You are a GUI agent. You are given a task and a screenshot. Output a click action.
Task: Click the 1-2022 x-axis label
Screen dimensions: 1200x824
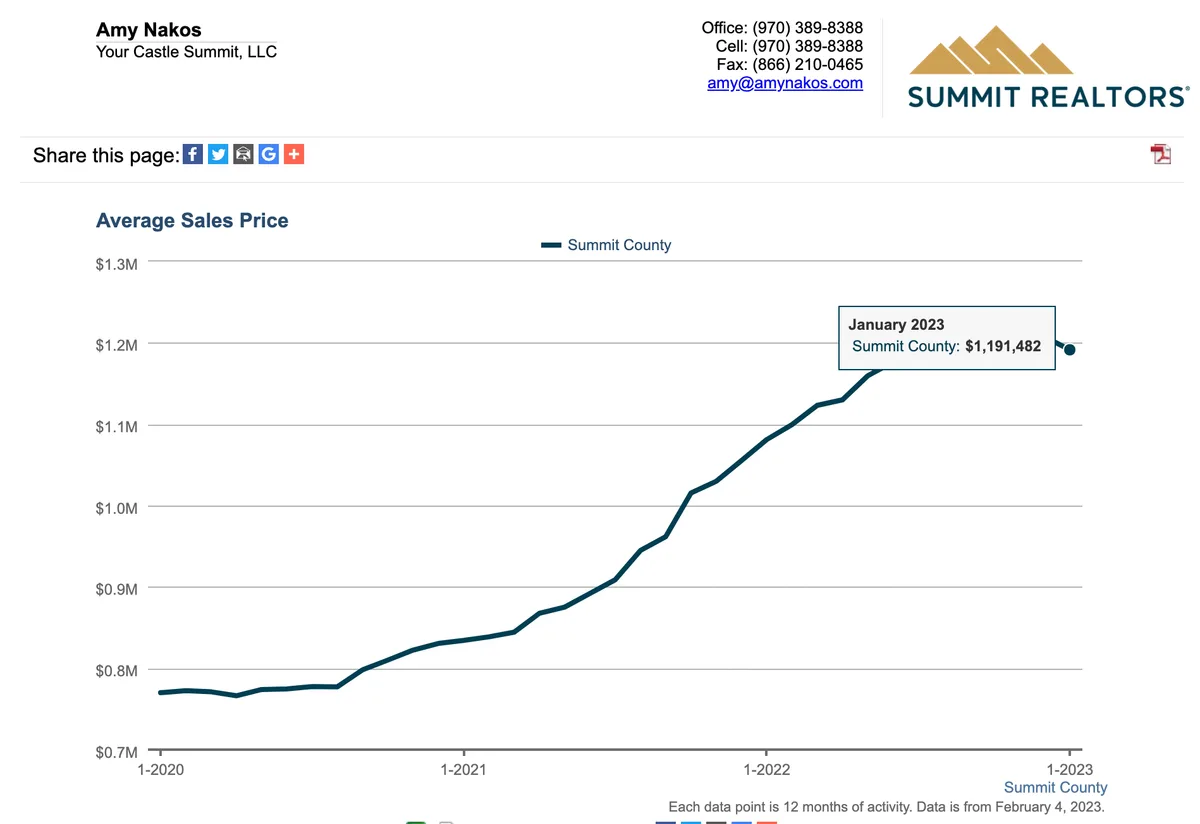pyautogui.click(x=766, y=769)
